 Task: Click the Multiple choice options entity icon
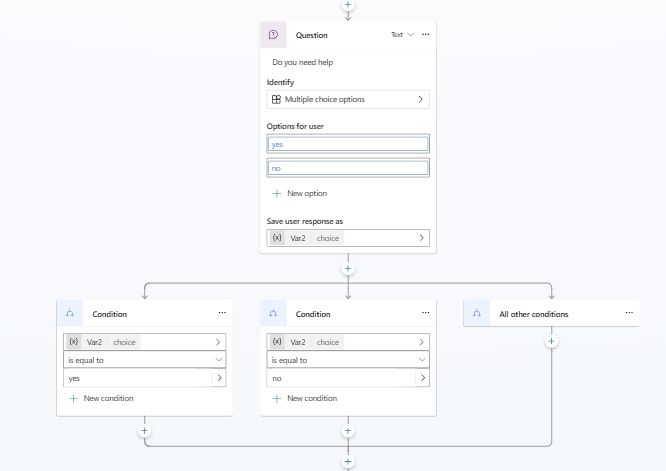[277, 99]
